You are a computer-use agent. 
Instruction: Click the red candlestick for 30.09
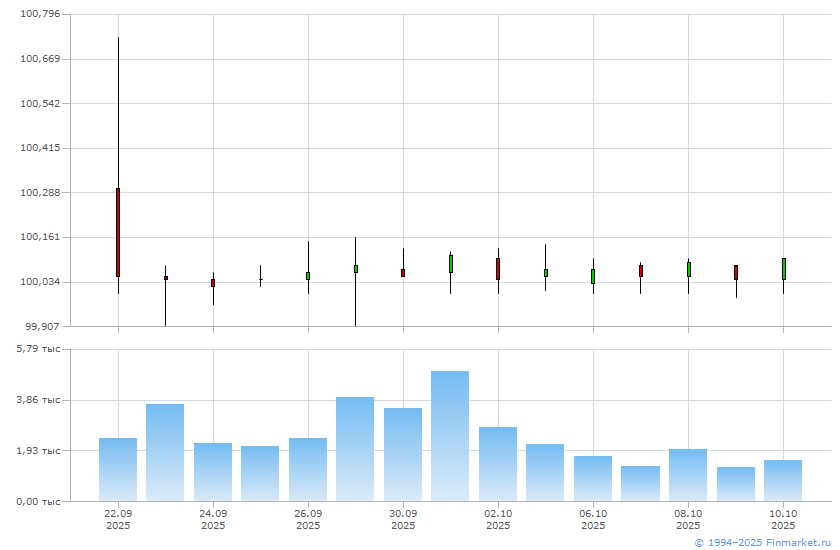(403, 272)
